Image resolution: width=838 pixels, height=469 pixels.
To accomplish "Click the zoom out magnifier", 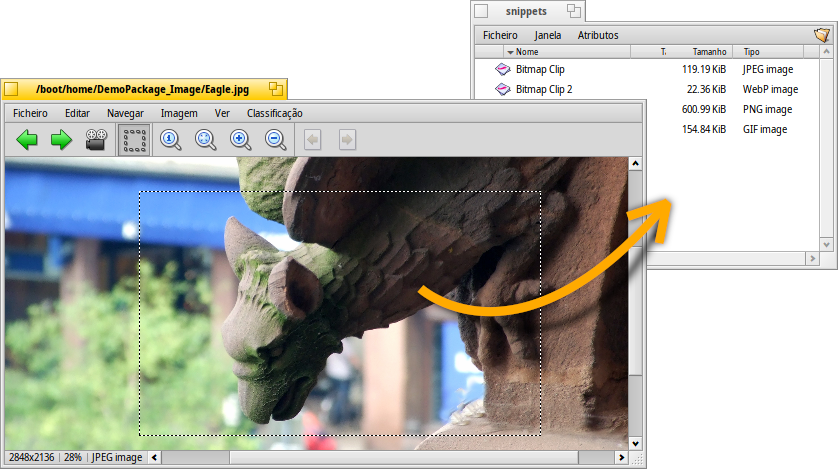I will pos(276,140).
